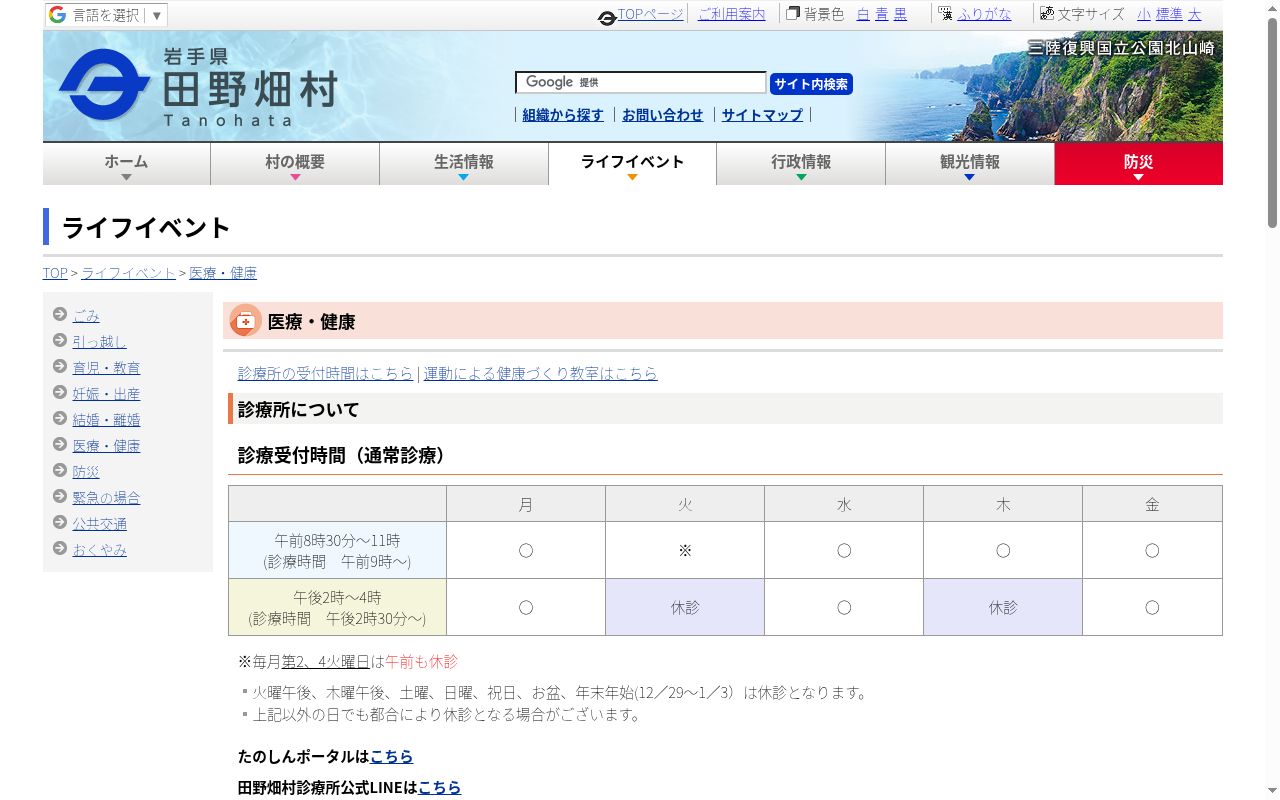This screenshot has width=1280, height=800.
Task: Open 緊急の場合 sidebar link
Action: [x=106, y=498]
